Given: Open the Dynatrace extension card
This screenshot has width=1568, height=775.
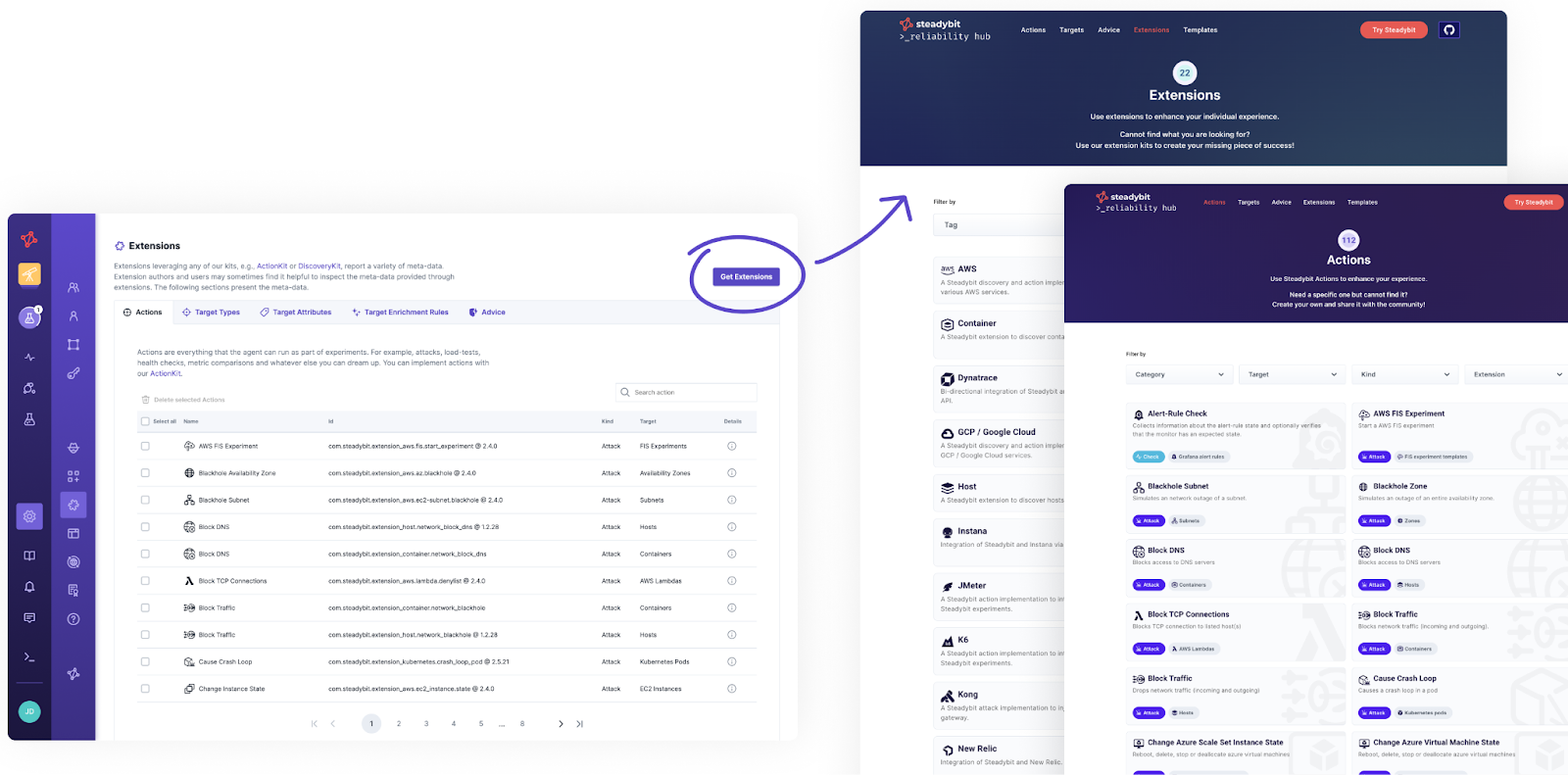Looking at the screenshot, I should coord(1001,389).
